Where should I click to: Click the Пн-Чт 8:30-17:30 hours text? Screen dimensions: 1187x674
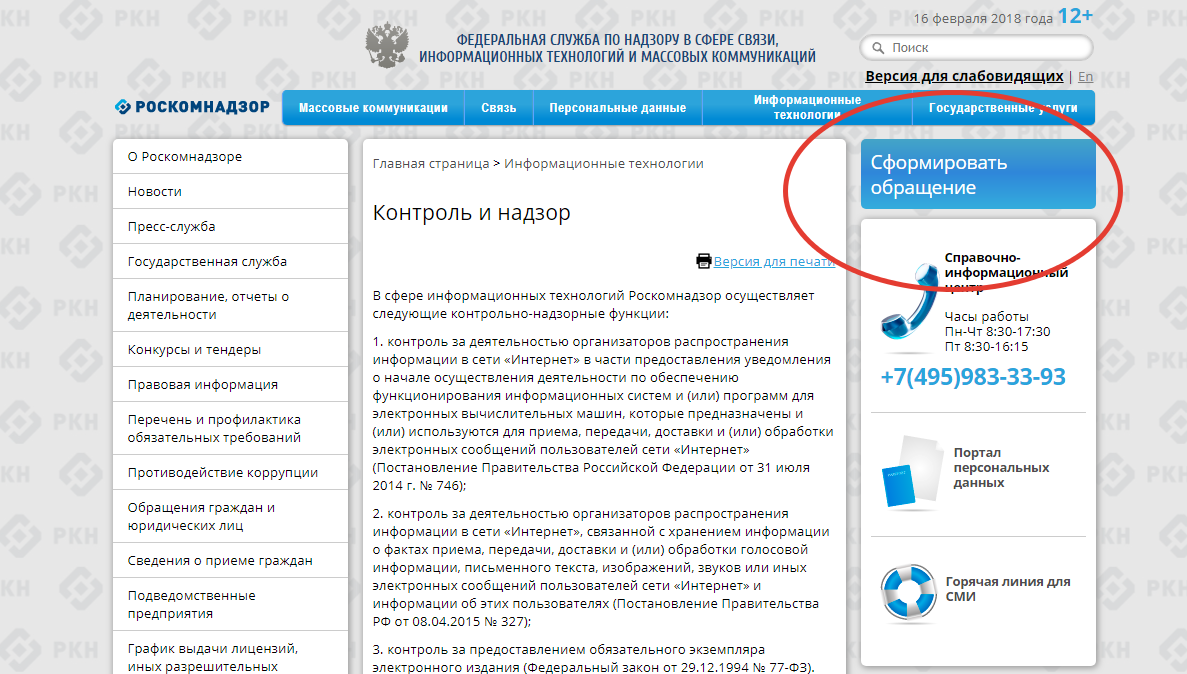tap(997, 332)
